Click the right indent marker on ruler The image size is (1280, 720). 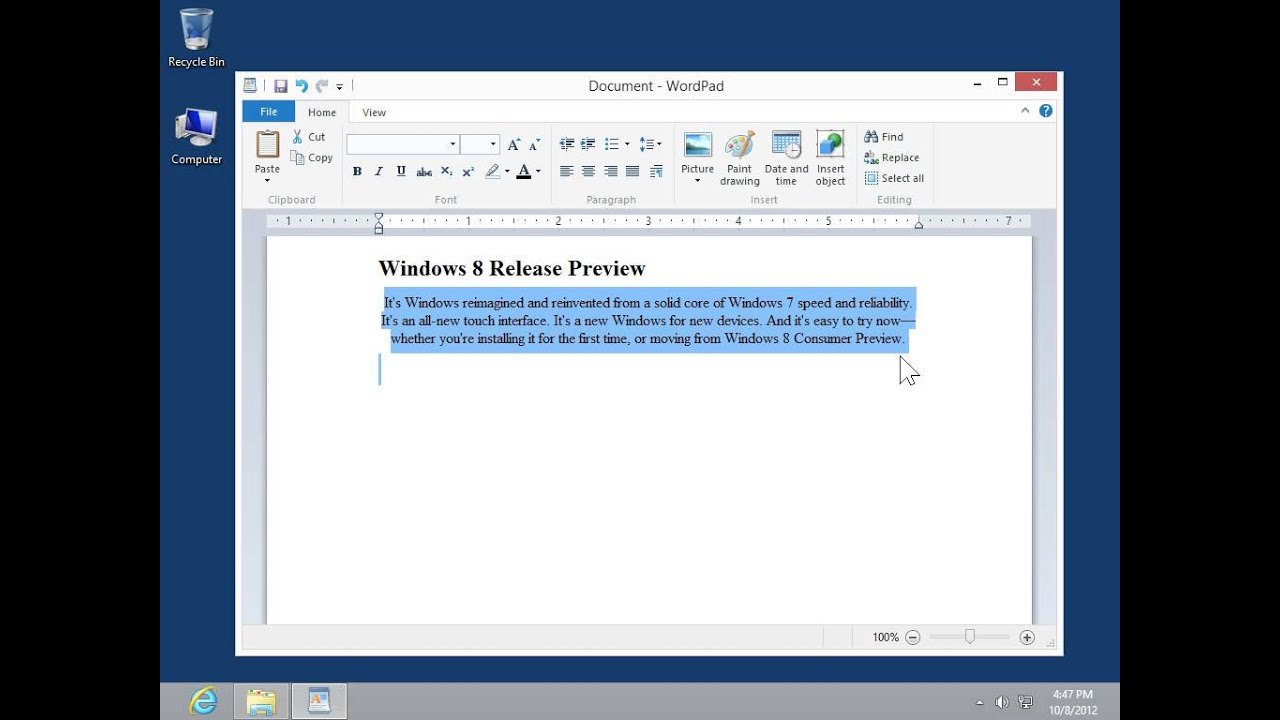(x=918, y=224)
